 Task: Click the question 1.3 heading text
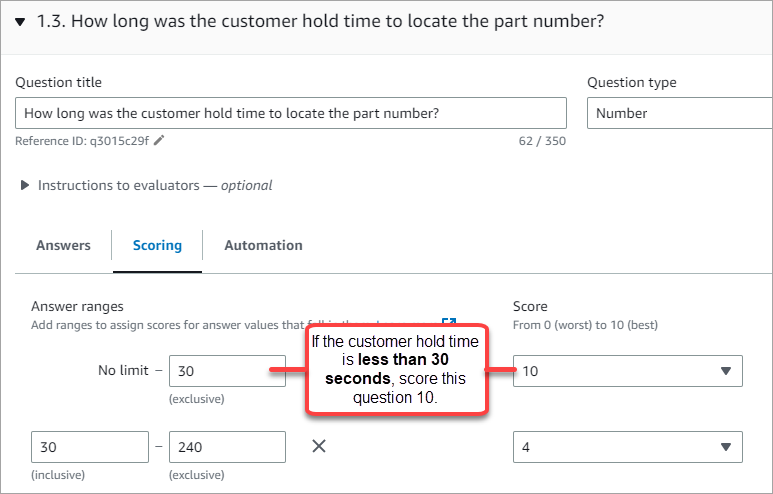[320, 21]
